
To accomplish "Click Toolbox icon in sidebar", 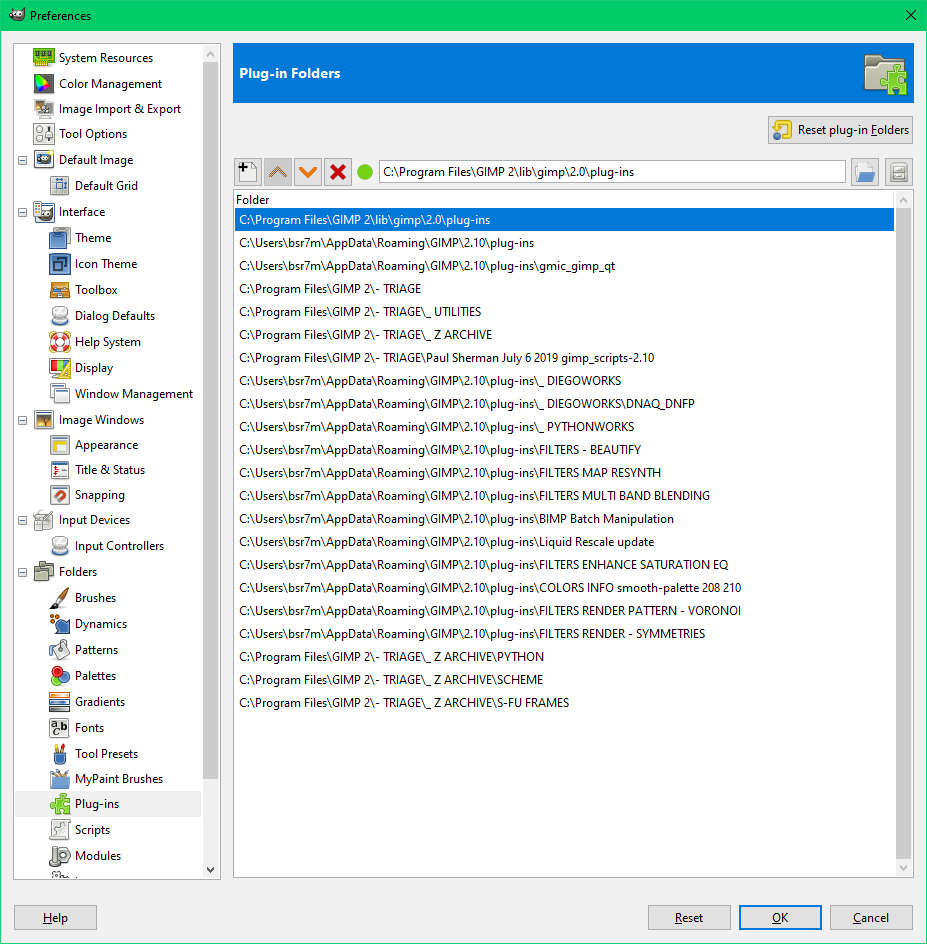I will click(60, 290).
